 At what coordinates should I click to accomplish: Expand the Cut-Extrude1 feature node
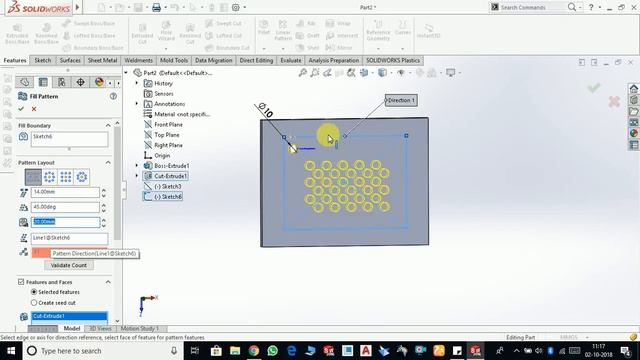(137, 176)
